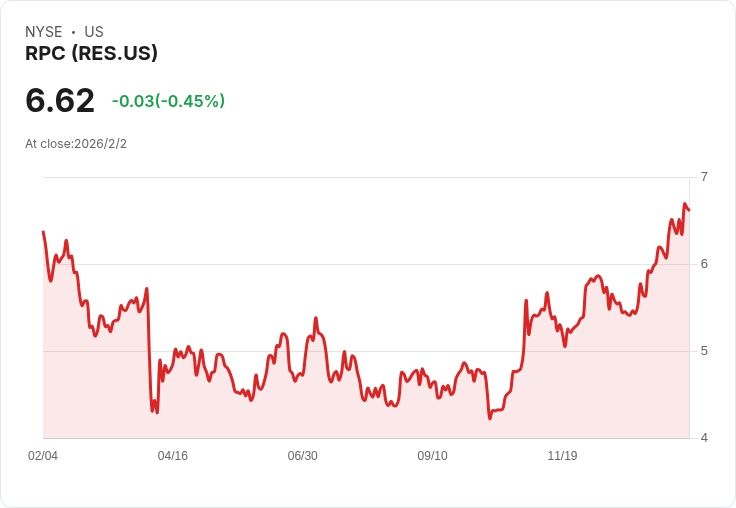Click the 6 label on the price axis
The width and height of the screenshot is (736, 508).
click(x=704, y=264)
